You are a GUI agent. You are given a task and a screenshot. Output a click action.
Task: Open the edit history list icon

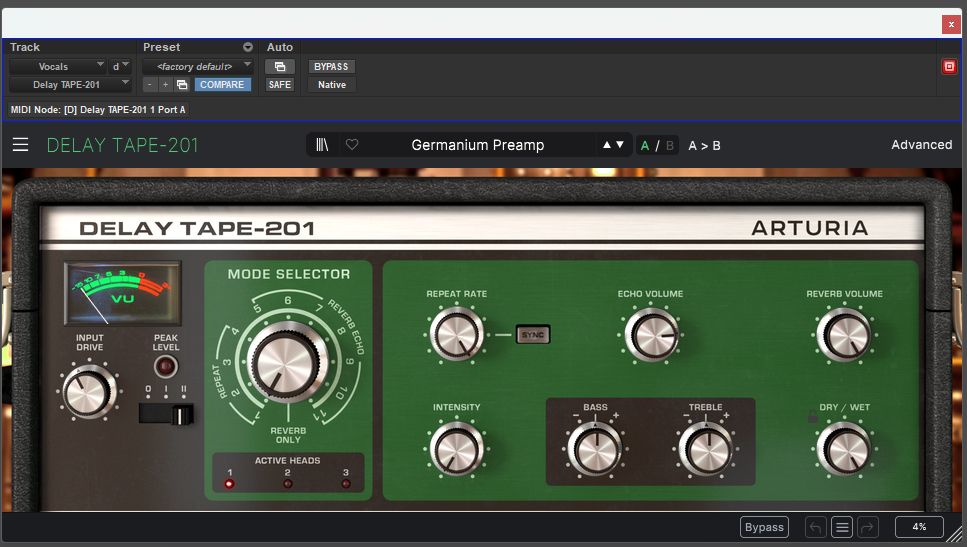point(842,527)
